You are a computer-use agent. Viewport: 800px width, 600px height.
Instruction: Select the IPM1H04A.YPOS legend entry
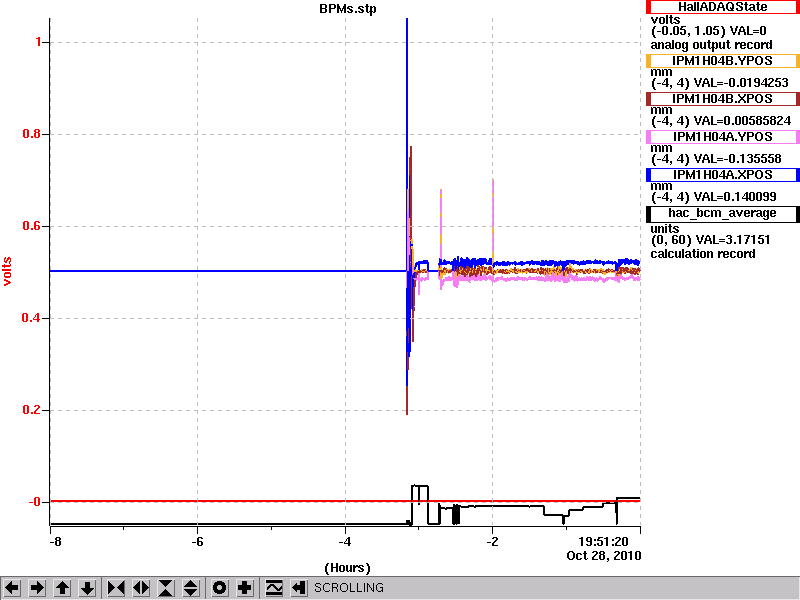coord(722,137)
